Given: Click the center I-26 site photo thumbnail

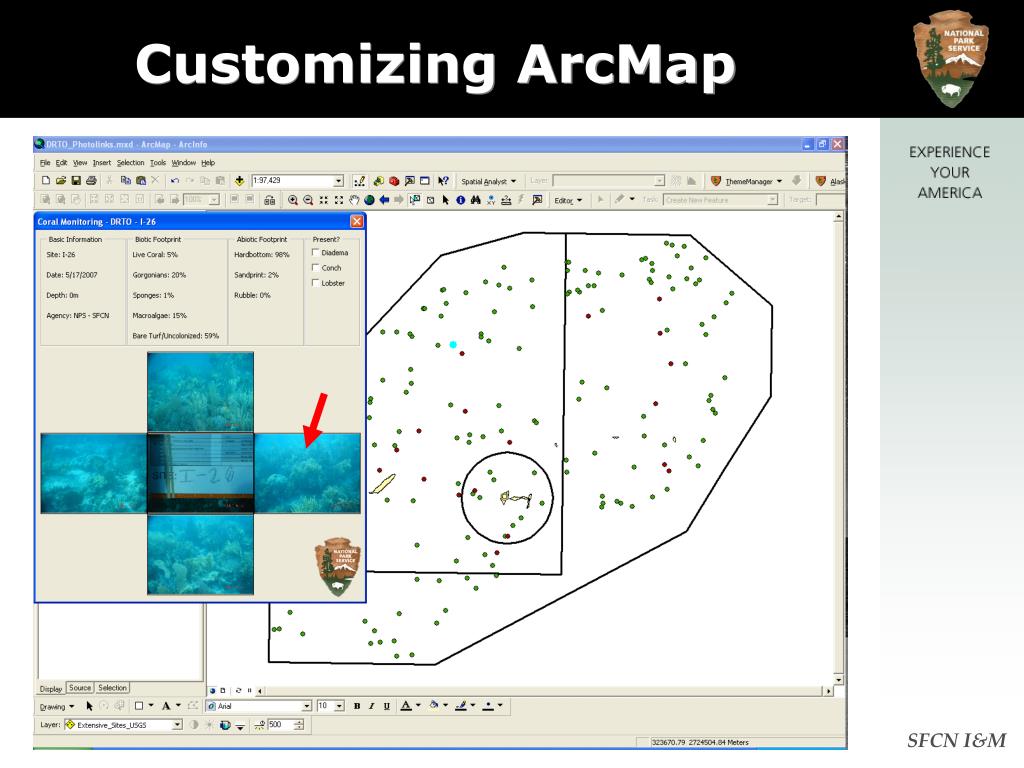Looking at the screenshot, I should pos(200,473).
